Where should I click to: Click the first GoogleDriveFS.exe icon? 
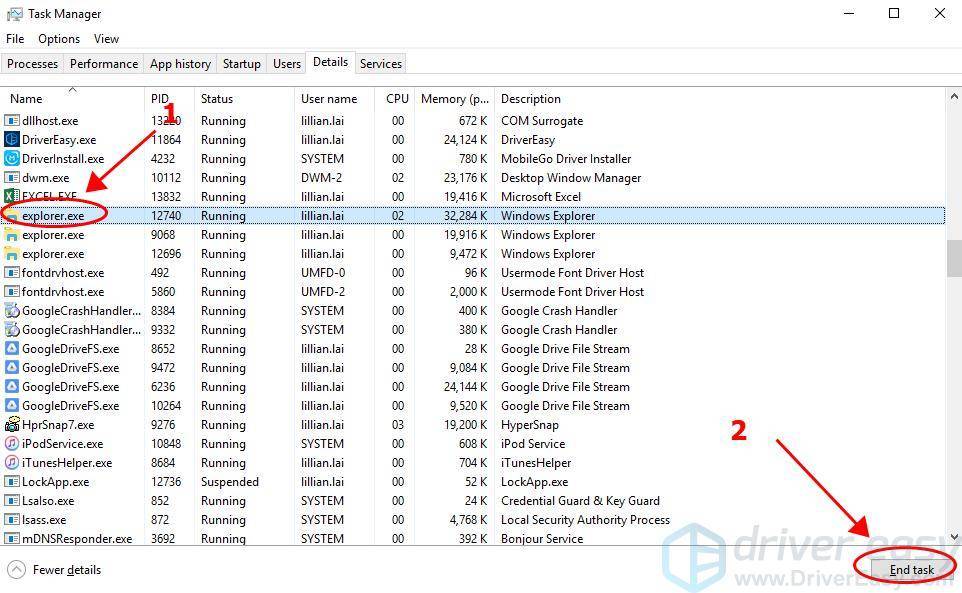12,349
